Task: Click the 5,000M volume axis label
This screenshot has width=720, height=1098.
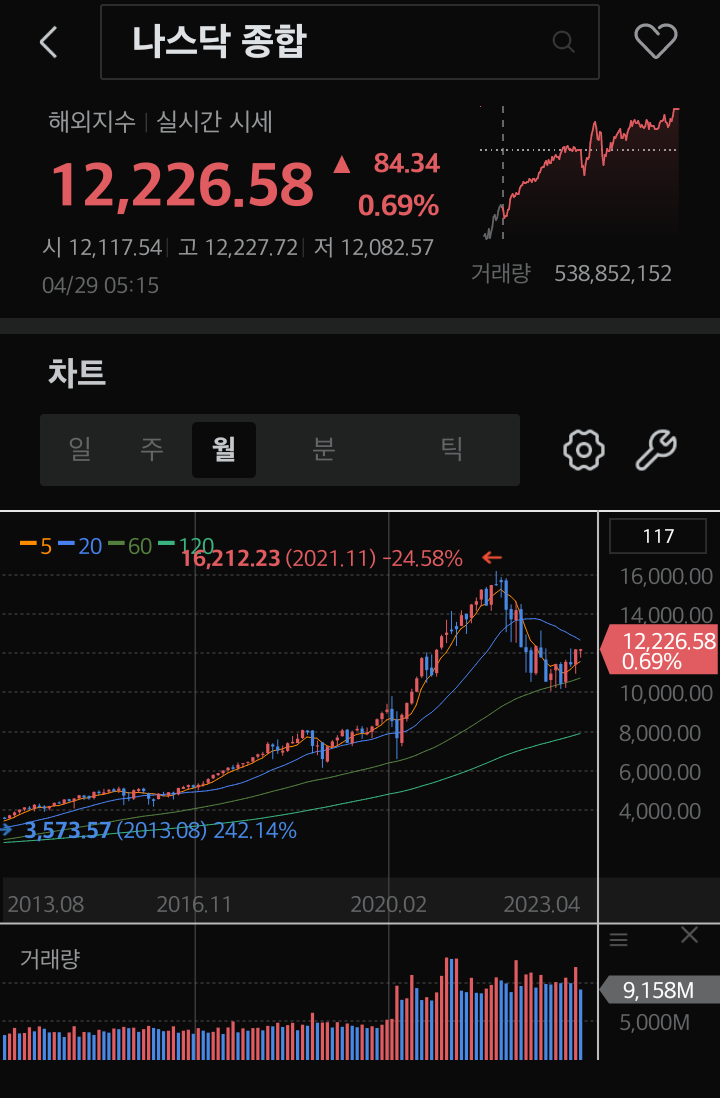Action: (x=654, y=1022)
